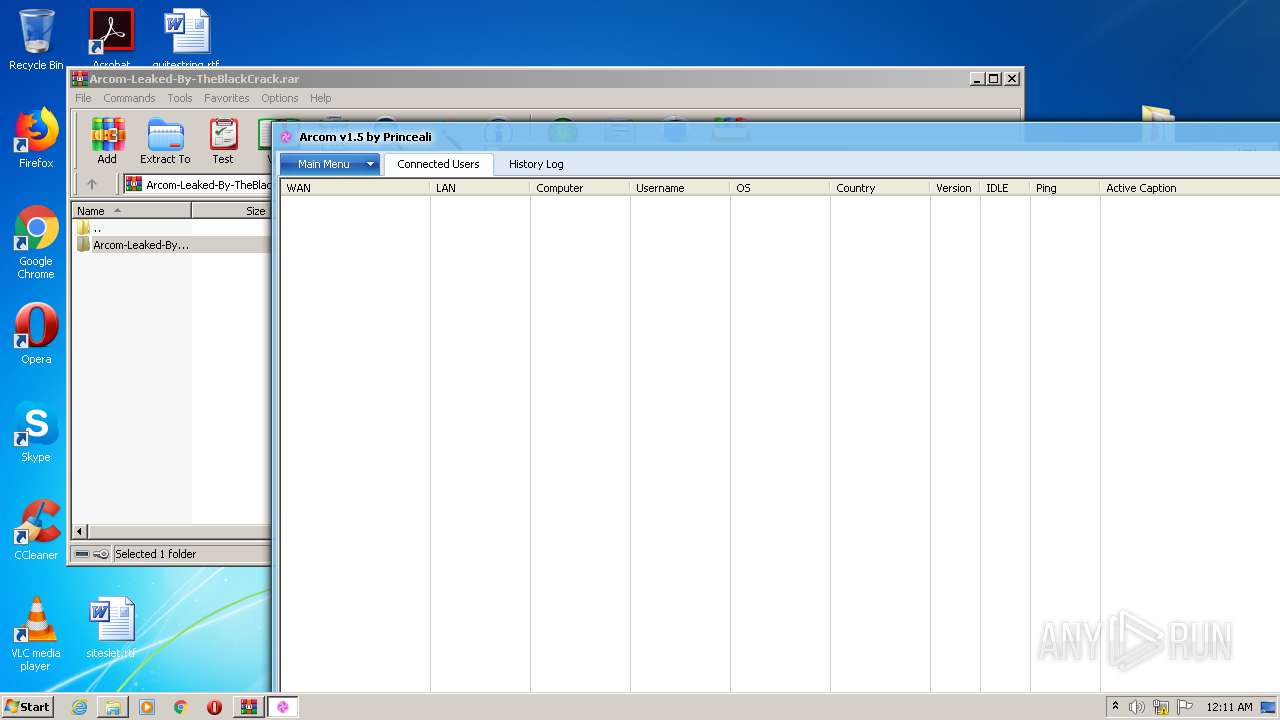Click the WinRAR archive path field

(x=197, y=184)
